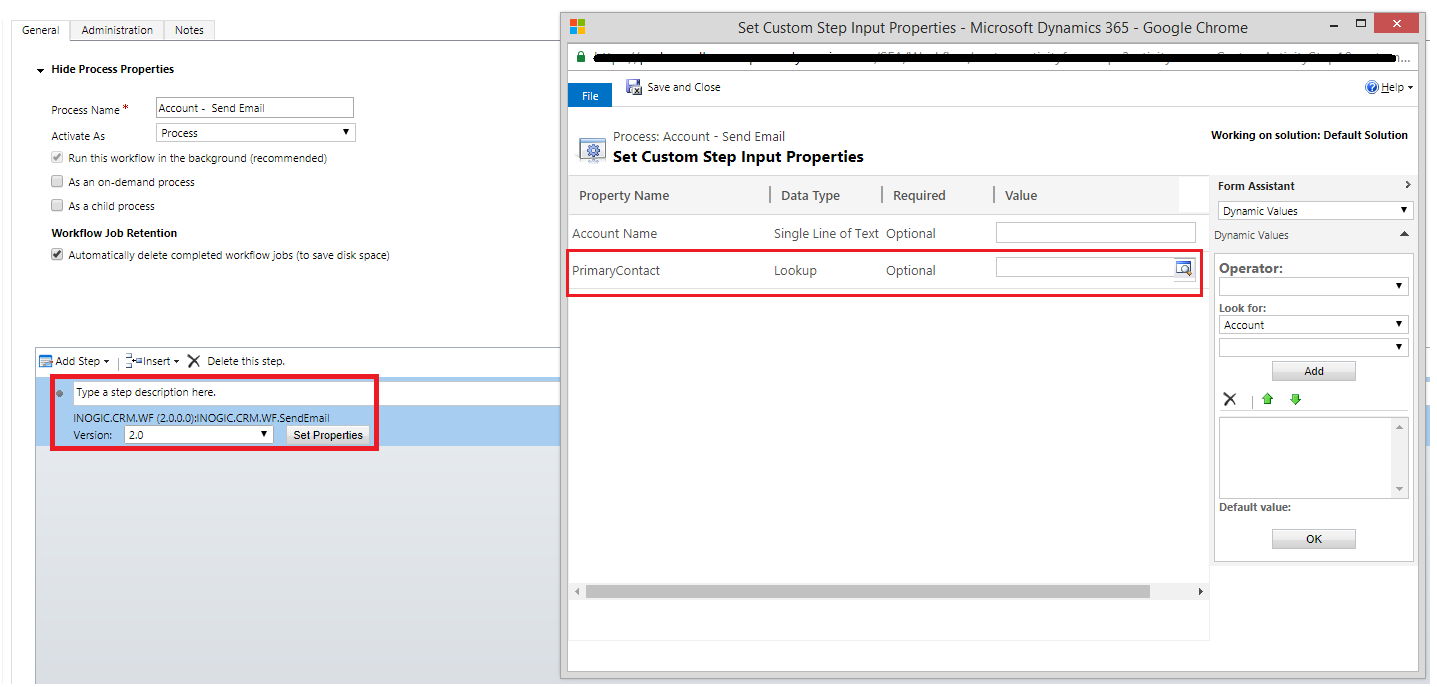This screenshot has width=1437, height=687.
Task: Close the Set Custom Step popup window
Action: pyautogui.click(x=1398, y=23)
